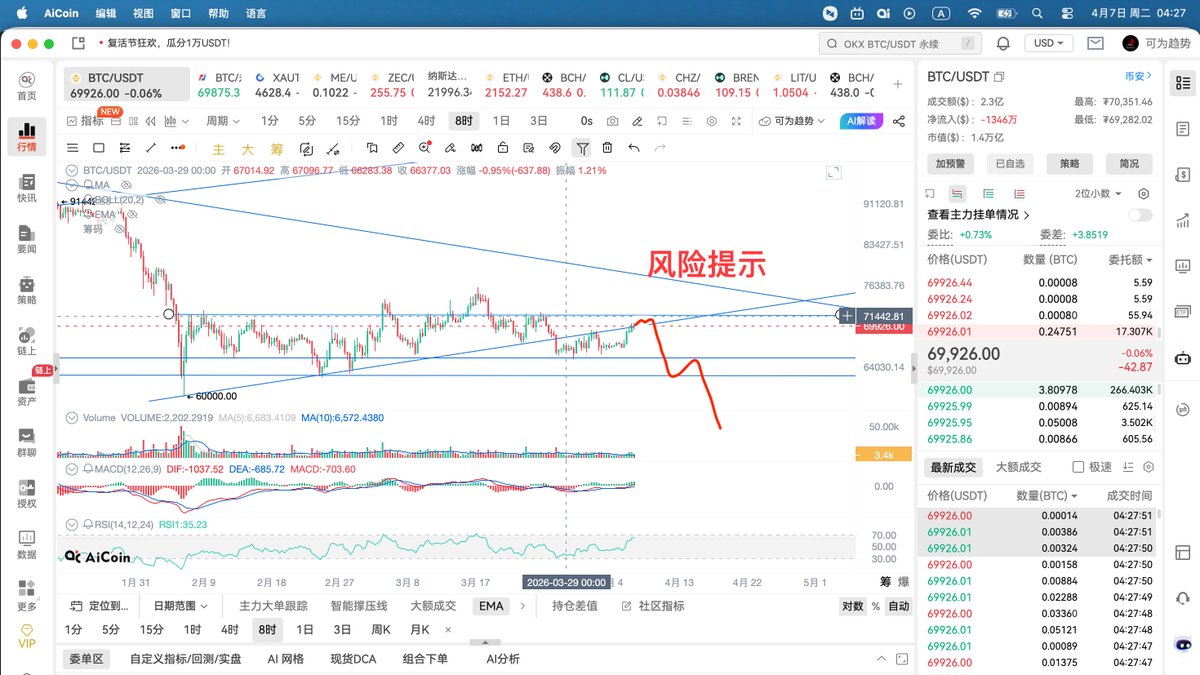1200x675 pixels.
Task: Open the 视图 menu in the menu bar
Action: point(143,14)
